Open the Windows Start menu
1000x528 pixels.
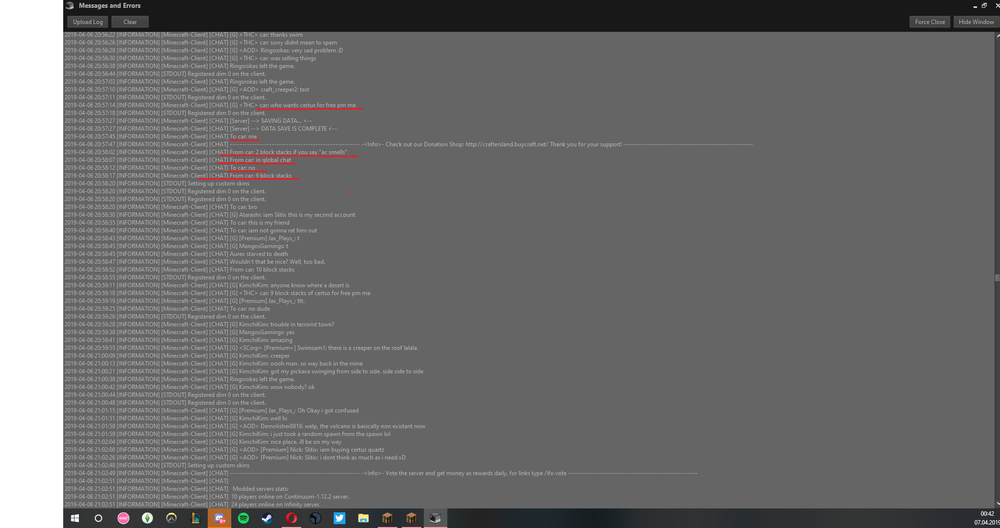pos(75,519)
